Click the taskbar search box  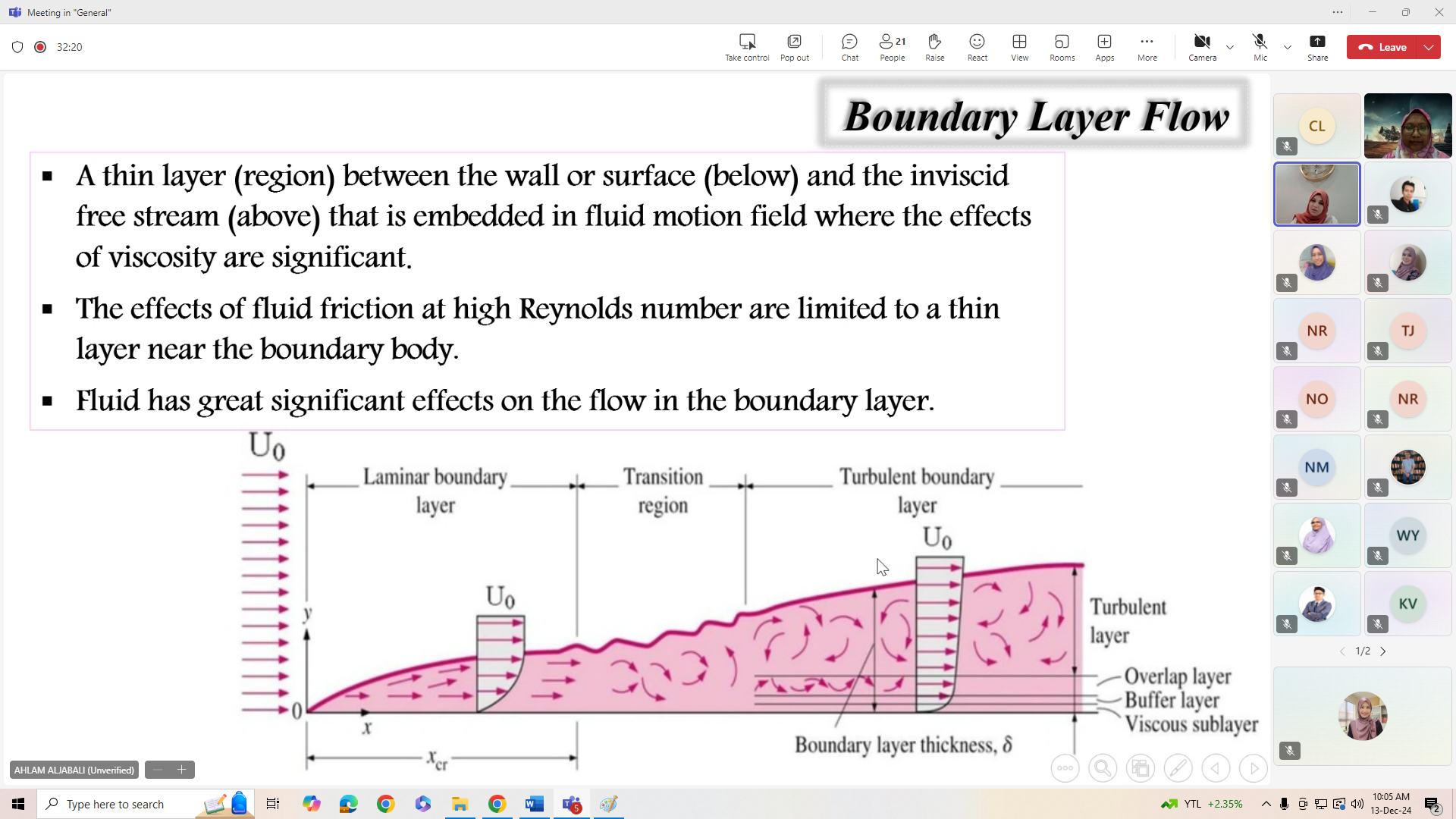tap(146, 804)
